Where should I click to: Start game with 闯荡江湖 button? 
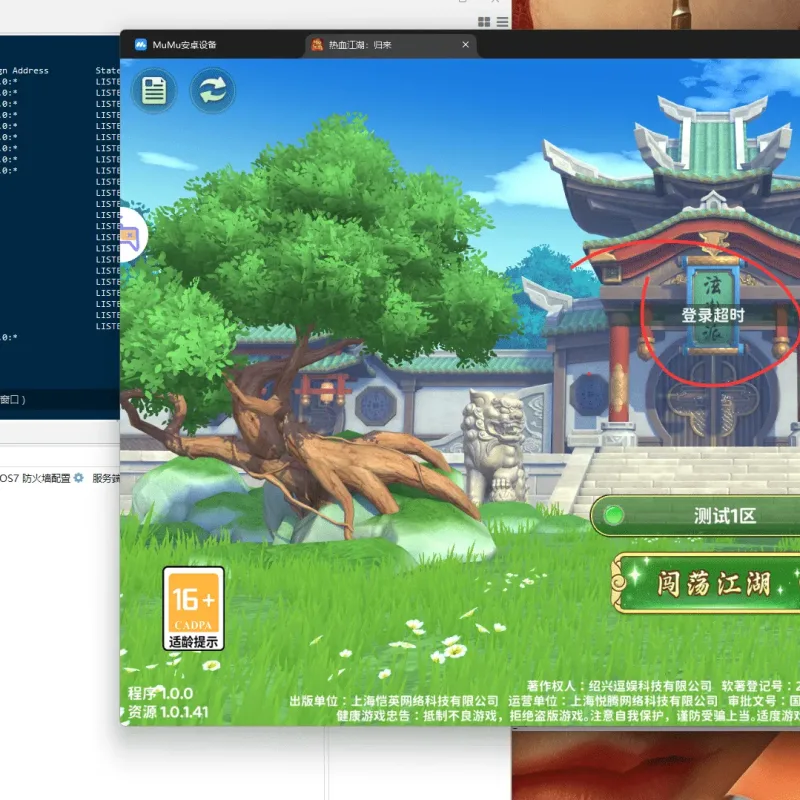click(706, 583)
